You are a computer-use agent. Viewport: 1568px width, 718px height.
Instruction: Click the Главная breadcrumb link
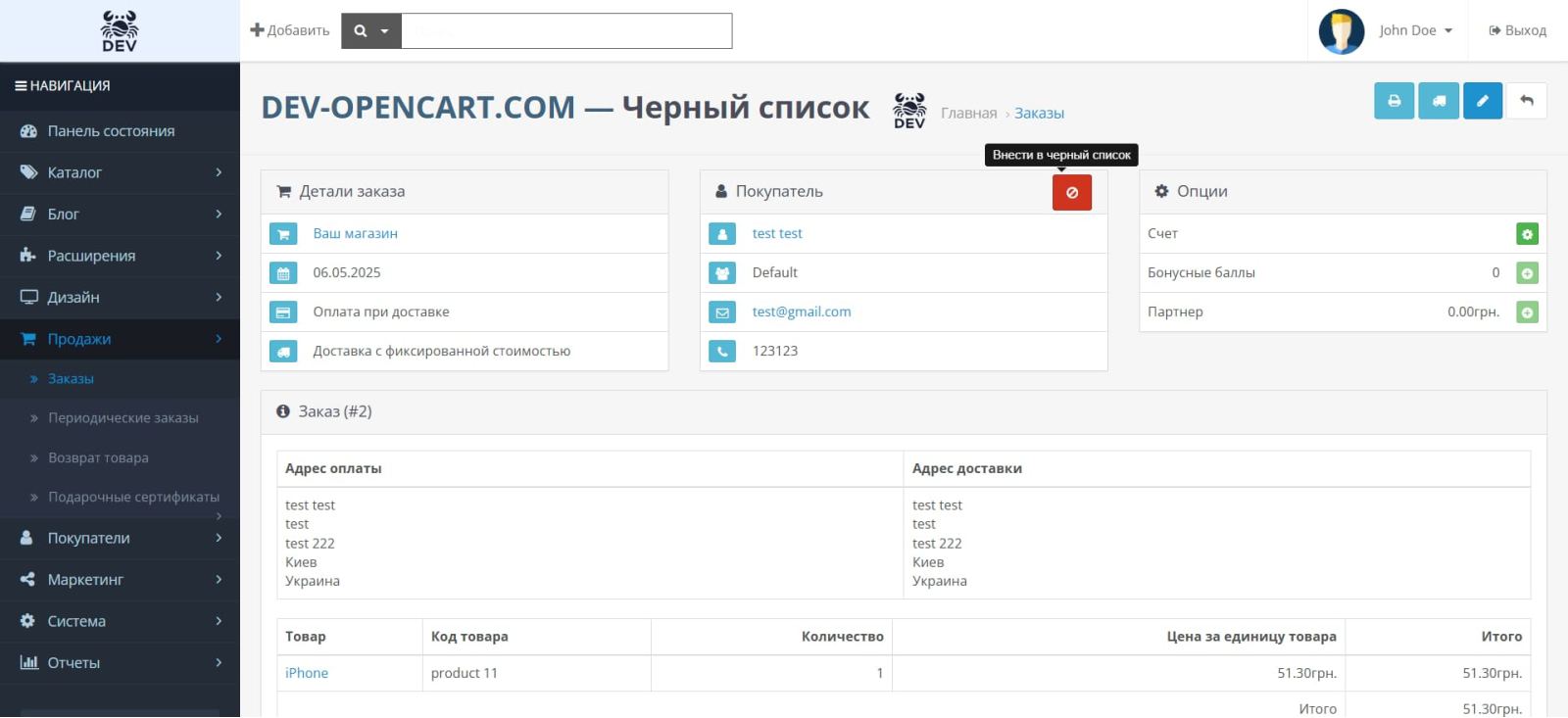(968, 114)
